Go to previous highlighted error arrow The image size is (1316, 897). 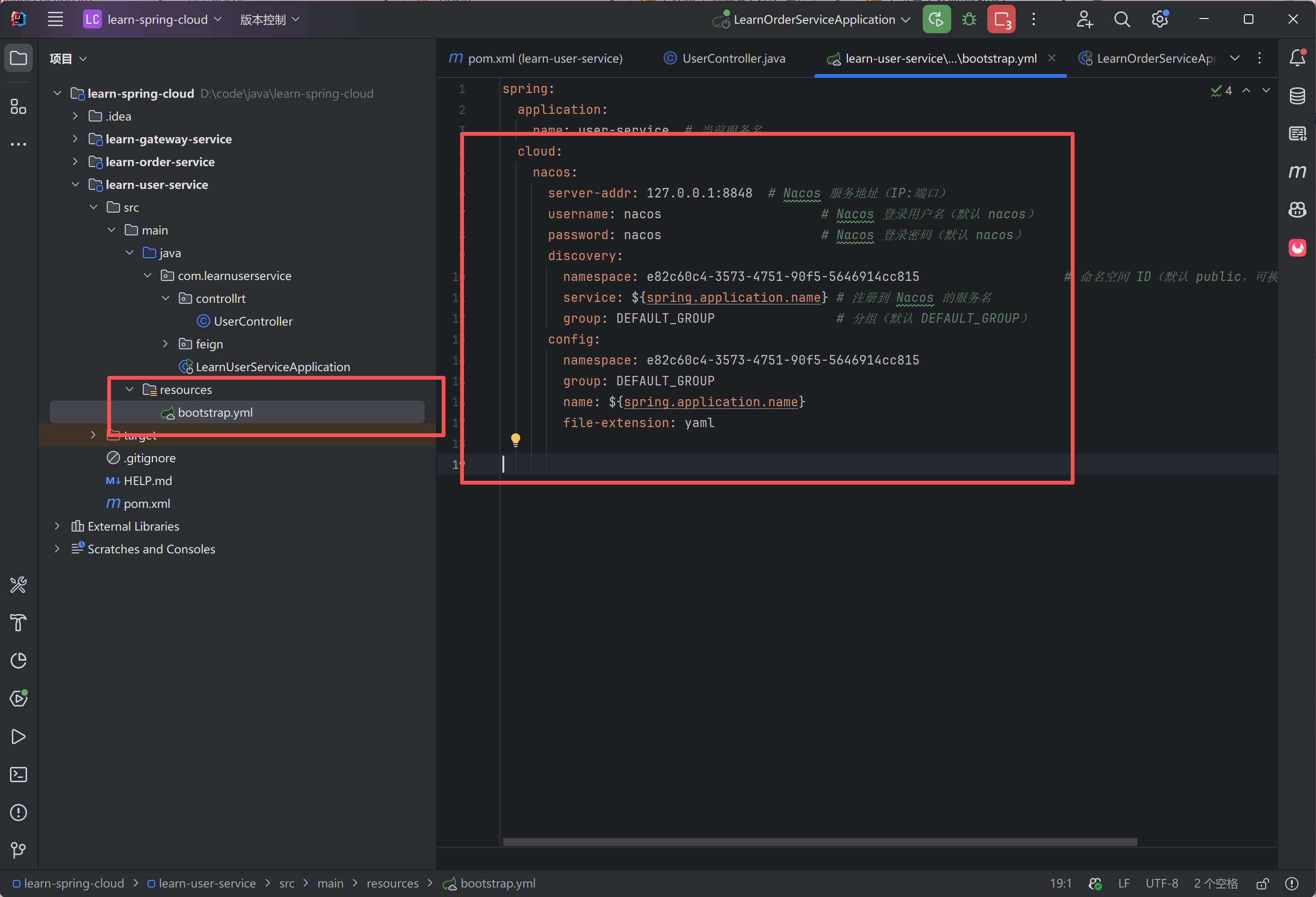click(1246, 91)
